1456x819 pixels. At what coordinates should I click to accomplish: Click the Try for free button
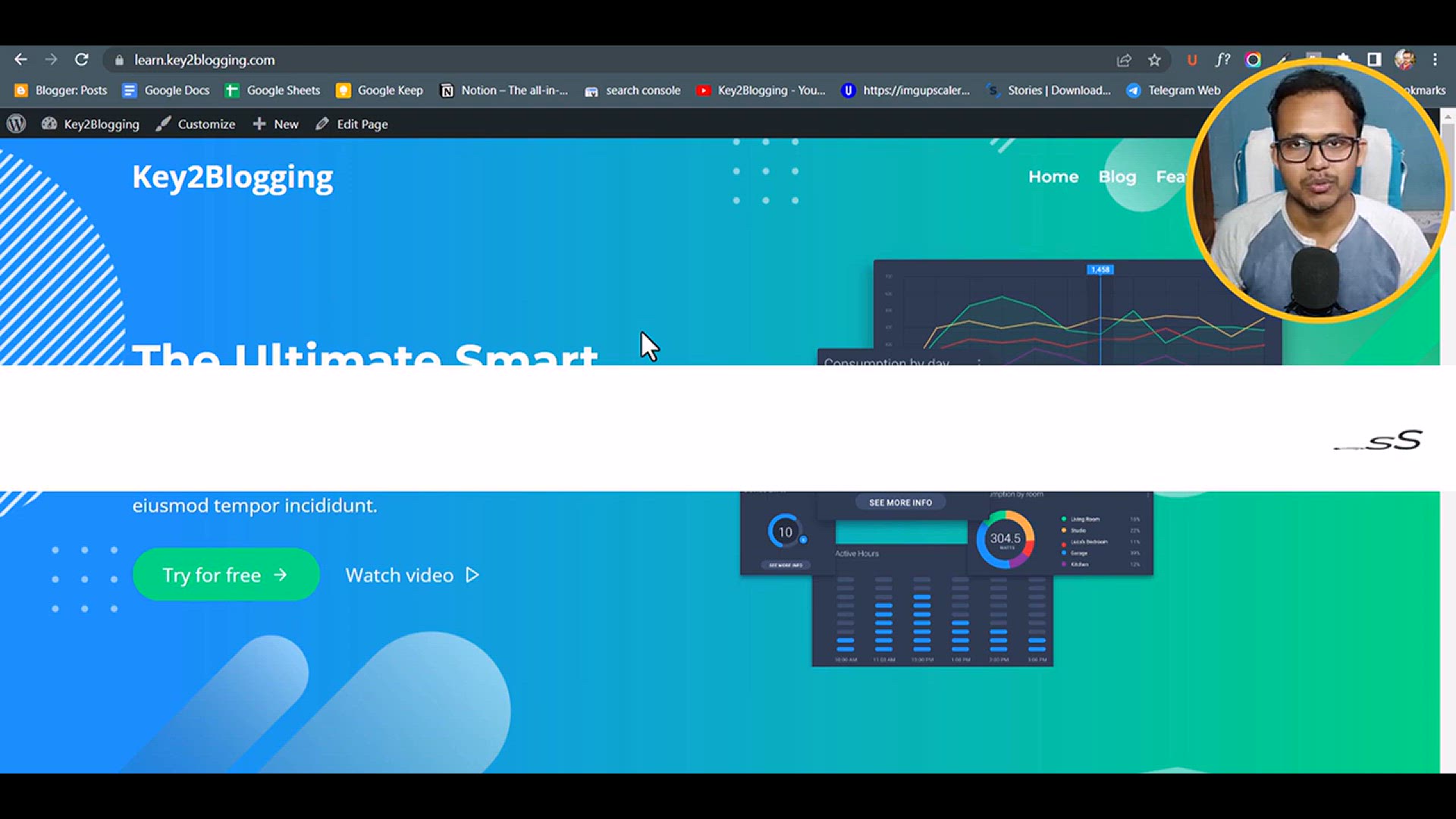click(x=225, y=575)
